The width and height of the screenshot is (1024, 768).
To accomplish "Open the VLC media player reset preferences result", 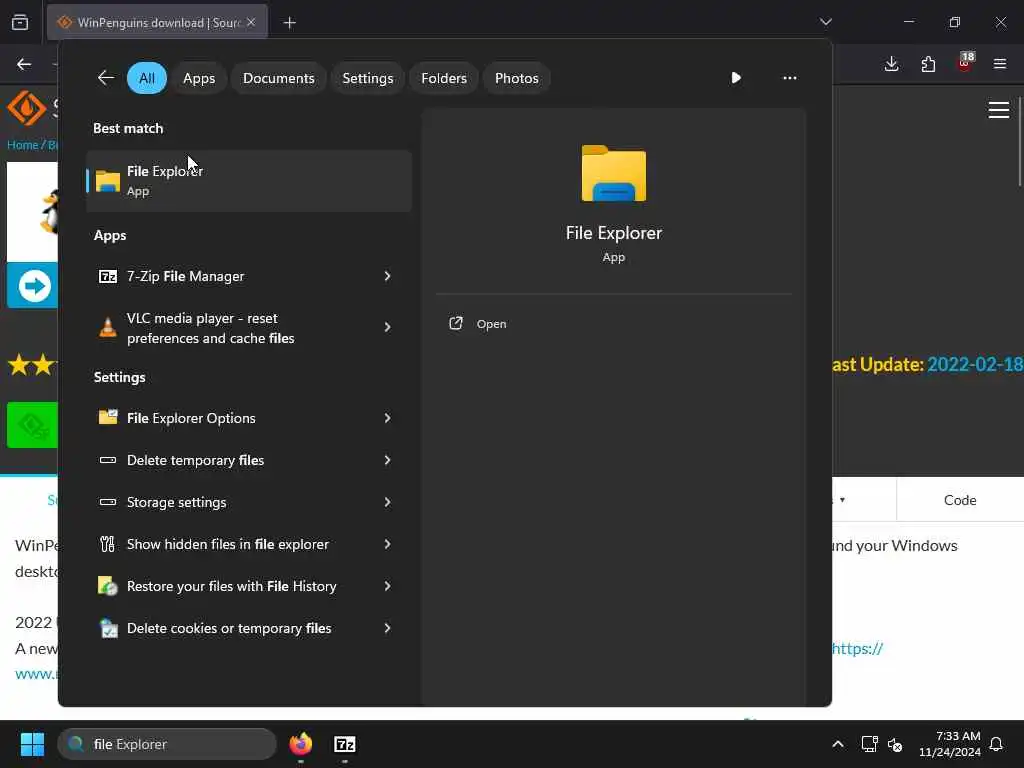I will coord(248,328).
